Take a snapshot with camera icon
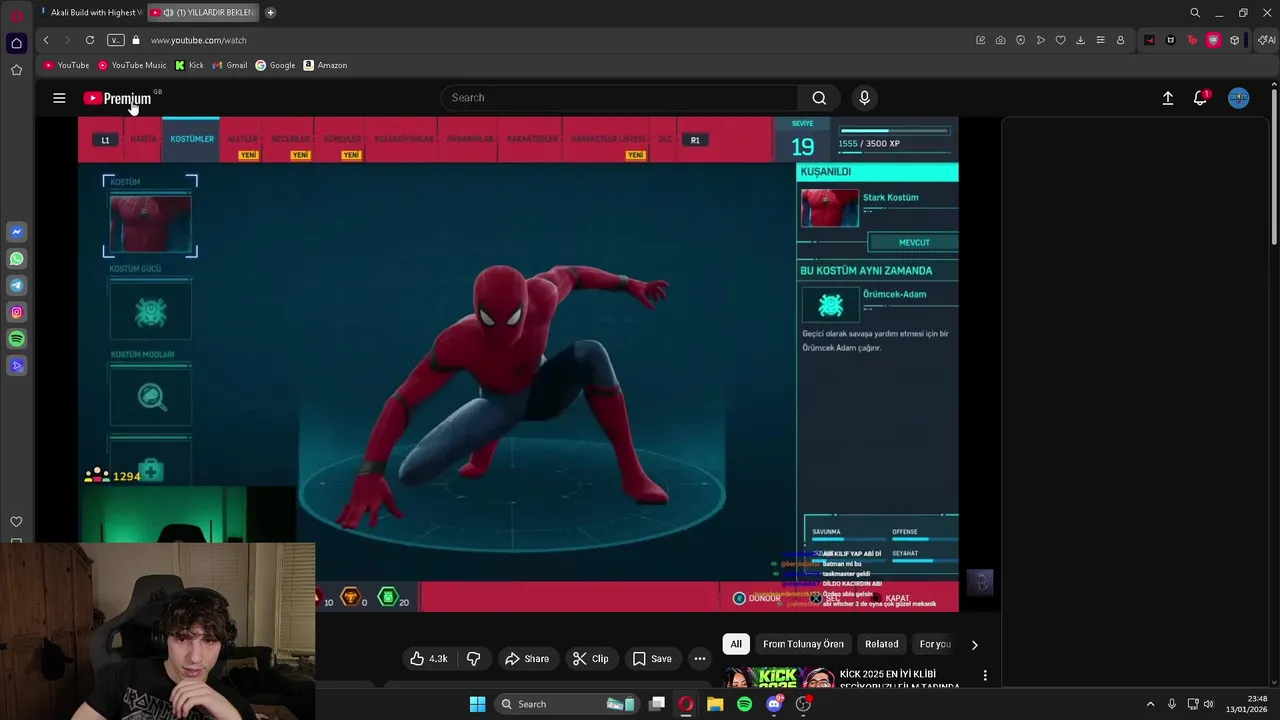The image size is (1280, 720). (x=1000, y=40)
